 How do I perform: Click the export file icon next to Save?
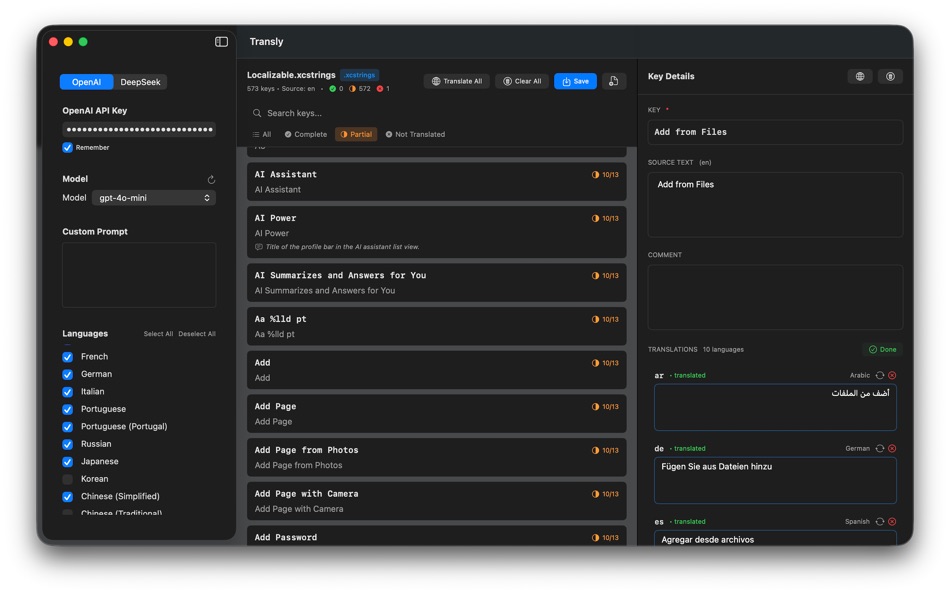614,81
